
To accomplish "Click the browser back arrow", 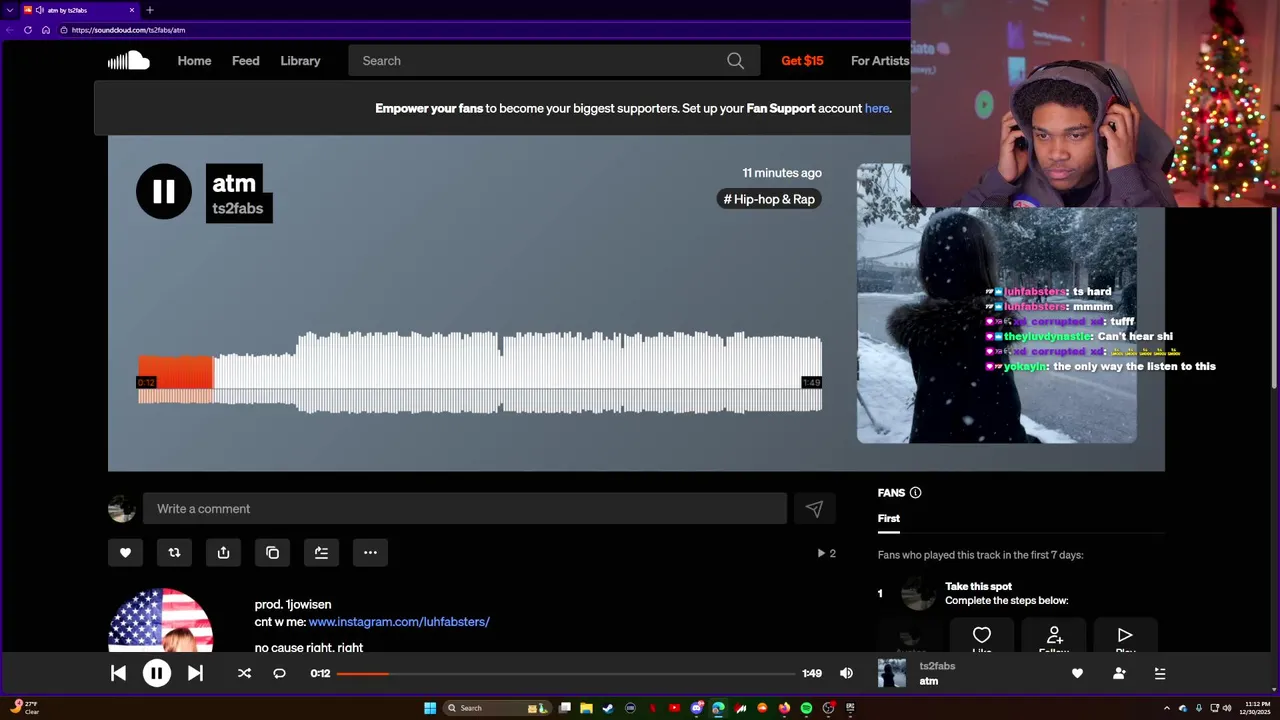I will 10,30.
